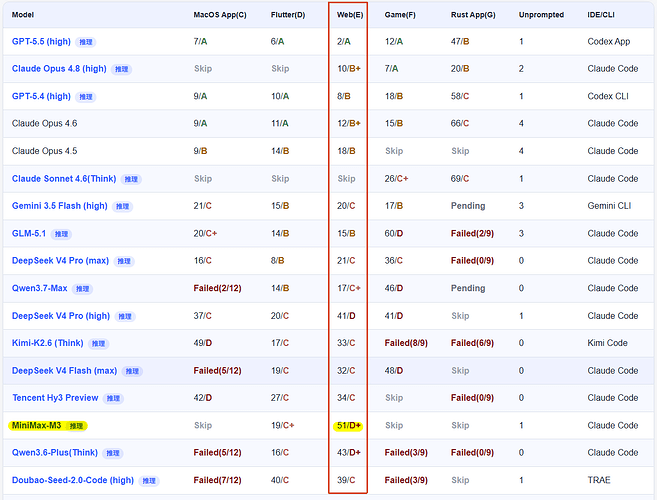Open the highlighted MiniMax-M3 model link
Image resolution: width=657 pixels, height=500 pixels.
pos(36,425)
